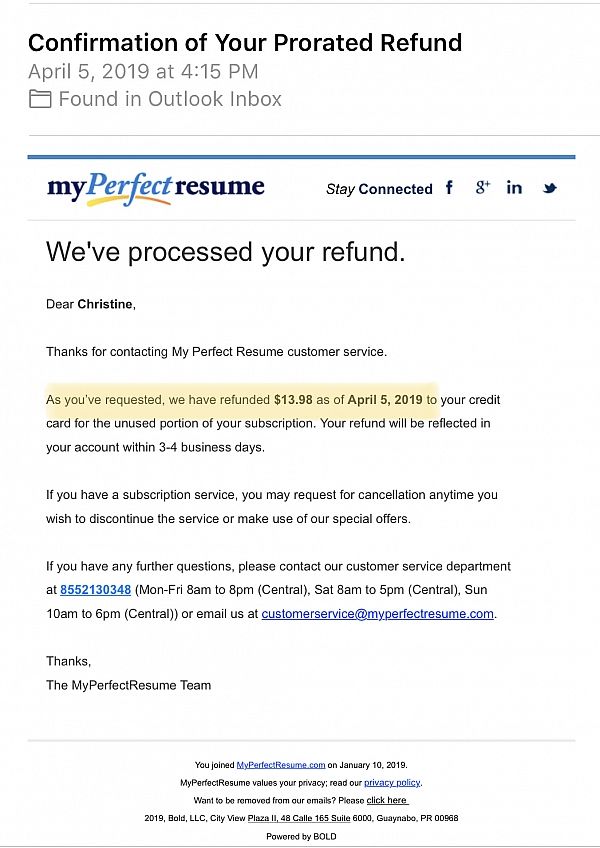This screenshot has height=848, width=600.
Task: Click the email subject "Confirmation of Your Prorated Refund"
Action: click(x=245, y=43)
